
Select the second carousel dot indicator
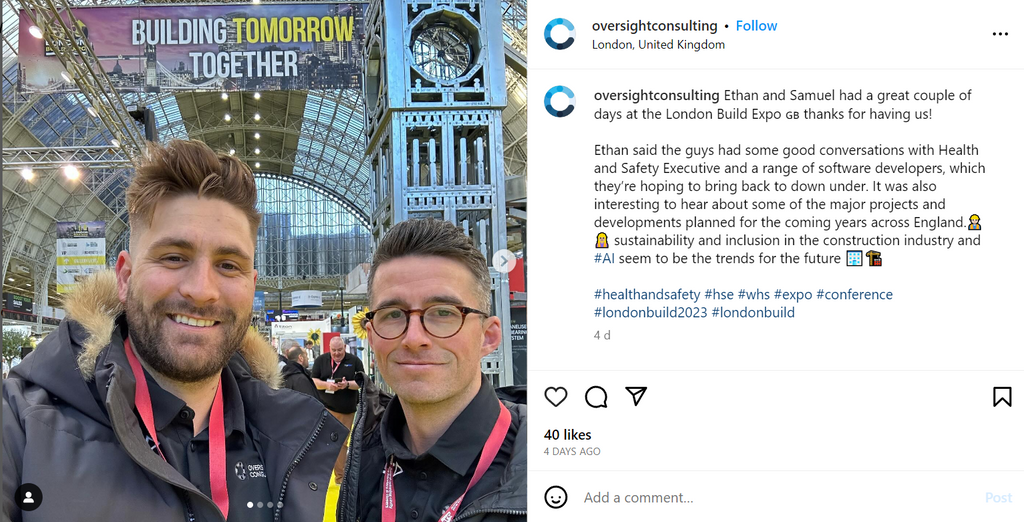point(260,504)
